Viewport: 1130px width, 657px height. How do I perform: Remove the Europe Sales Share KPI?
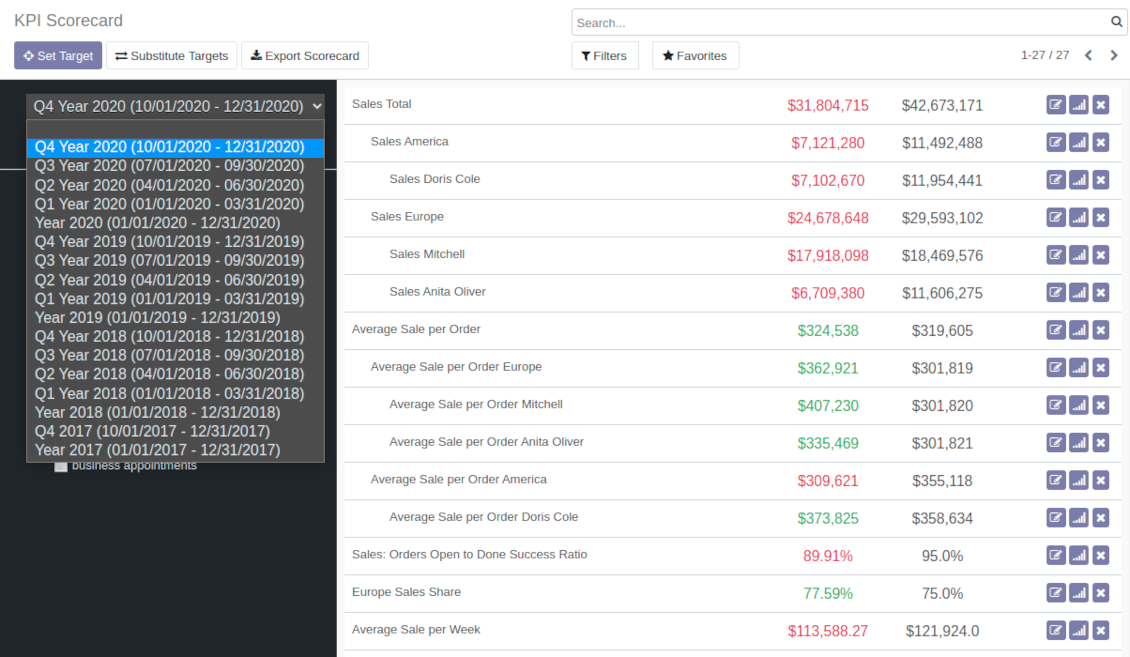pos(1100,593)
